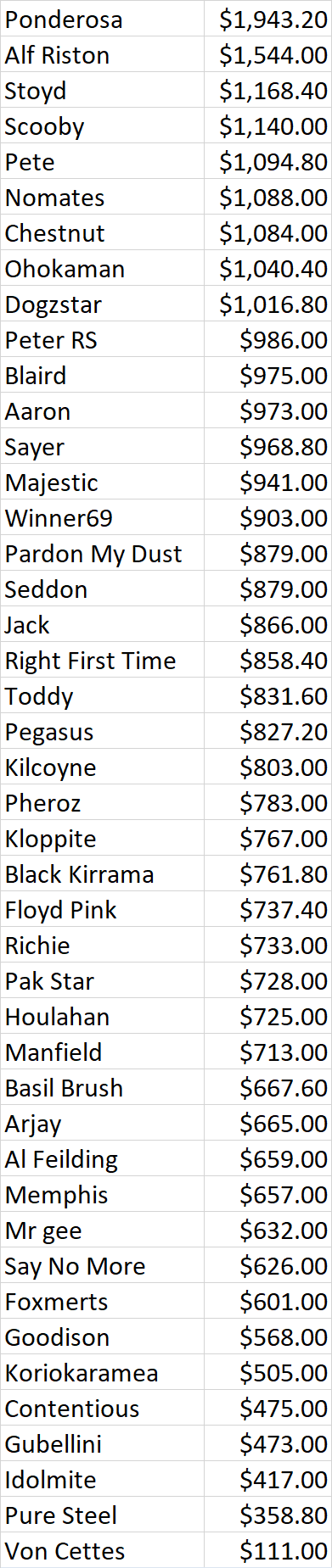The width and height of the screenshot is (332, 1568).
Task: Click the Koriokaramea cell
Action: 102,1372
